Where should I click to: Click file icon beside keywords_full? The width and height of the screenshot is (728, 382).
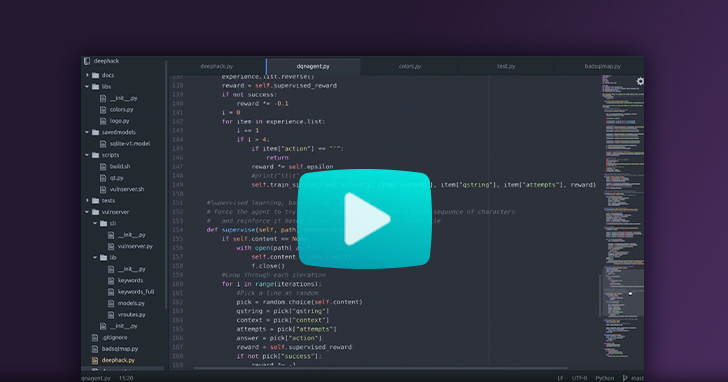pyautogui.click(x=111, y=291)
